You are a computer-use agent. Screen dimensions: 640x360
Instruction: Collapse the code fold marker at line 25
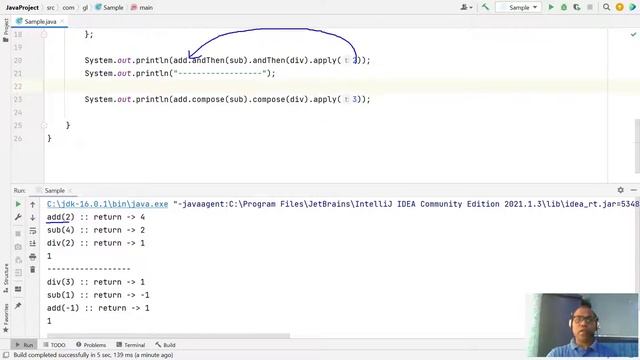[x=44, y=125]
